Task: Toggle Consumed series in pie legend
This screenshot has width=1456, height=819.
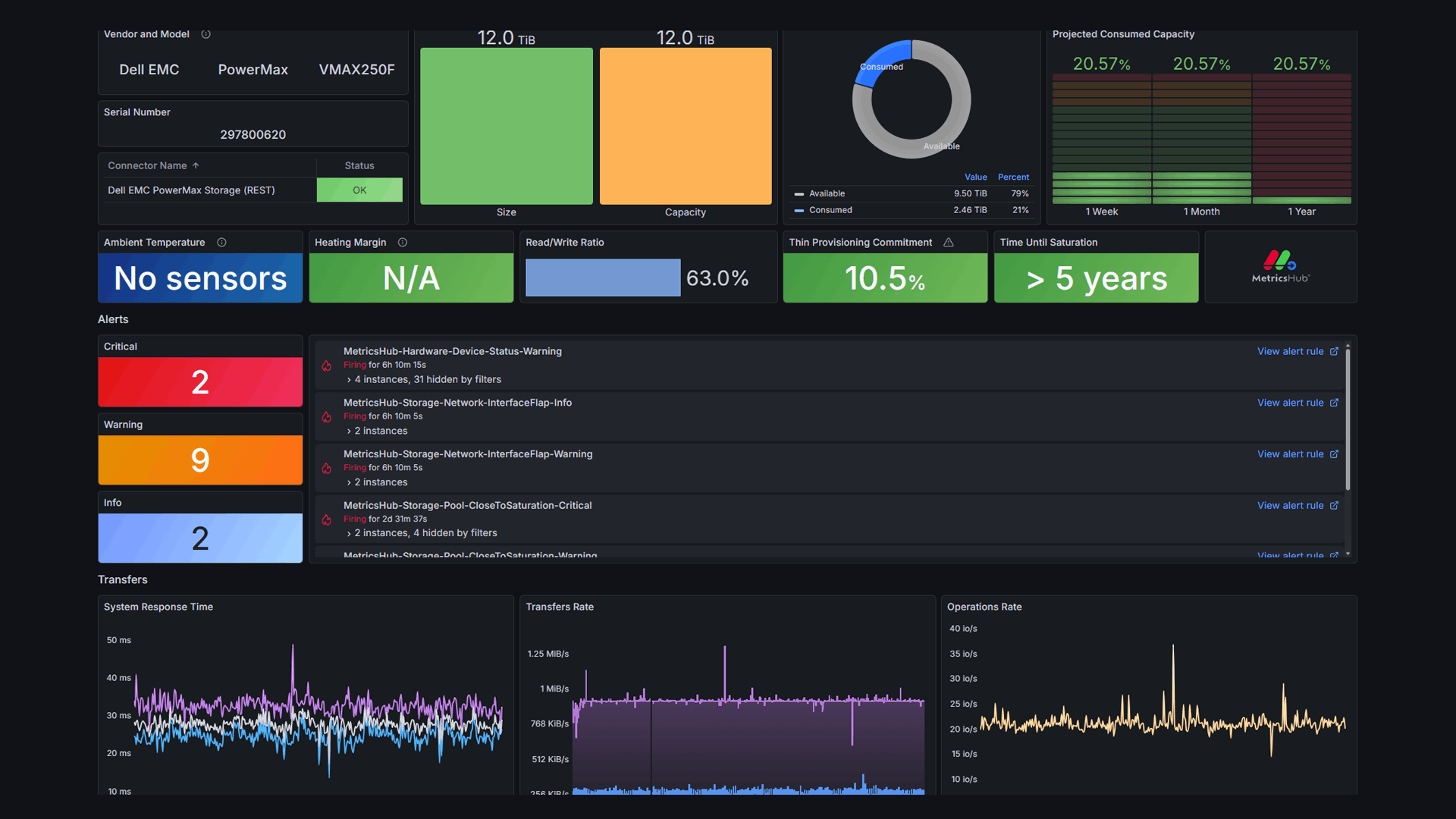Action: click(x=830, y=210)
